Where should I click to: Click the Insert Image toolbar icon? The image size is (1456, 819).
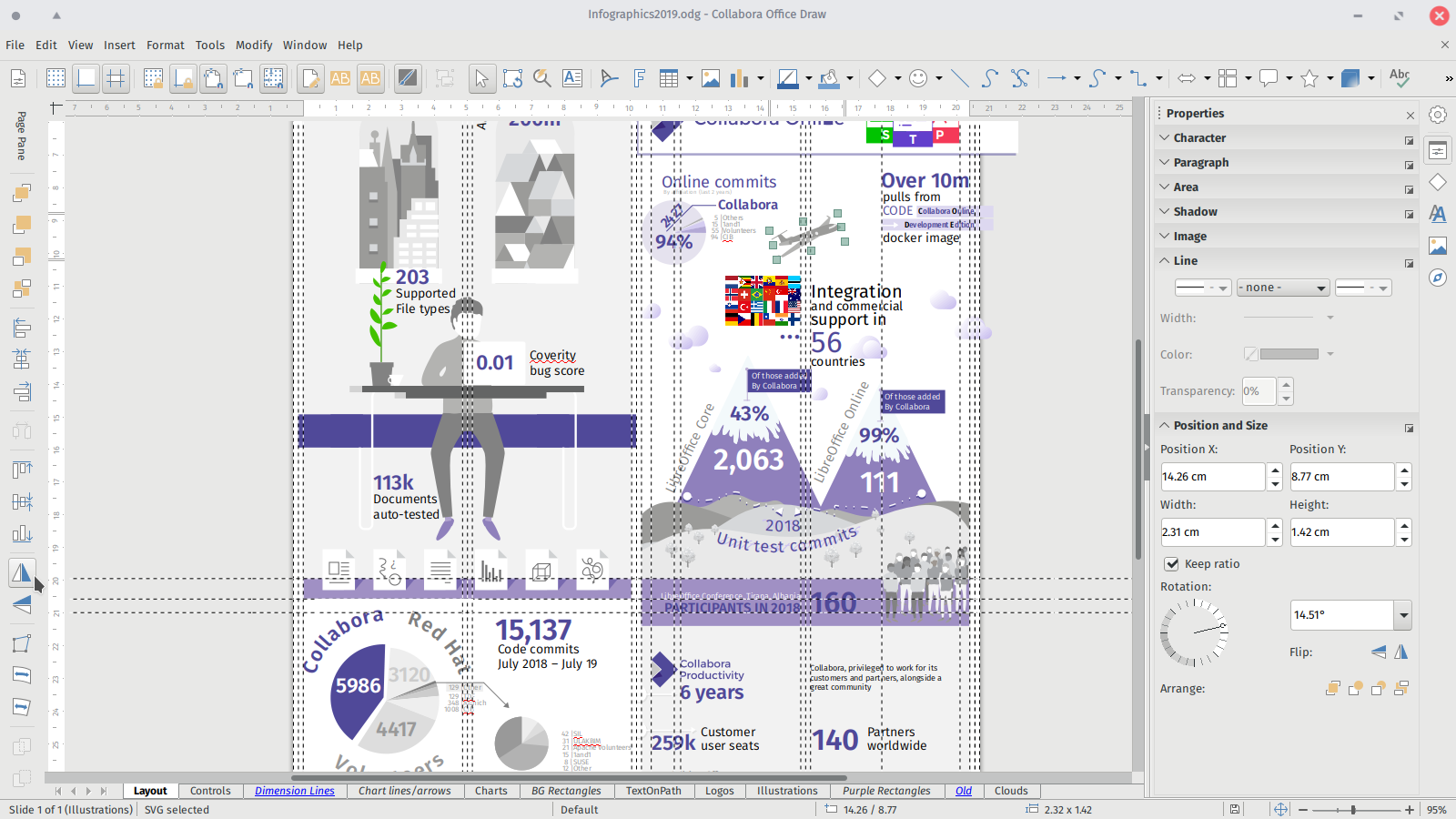(711, 78)
